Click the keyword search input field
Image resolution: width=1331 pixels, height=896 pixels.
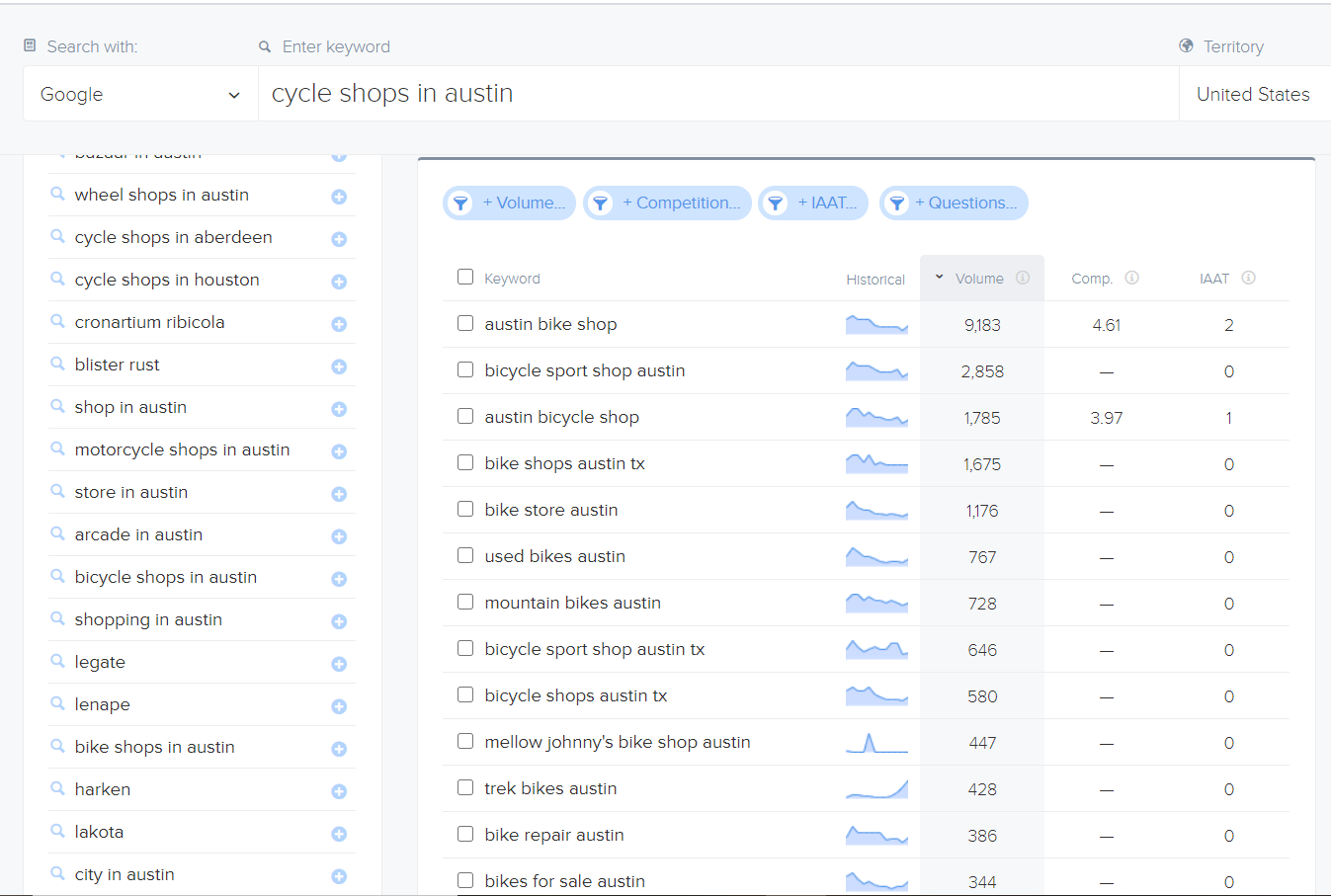point(718,94)
